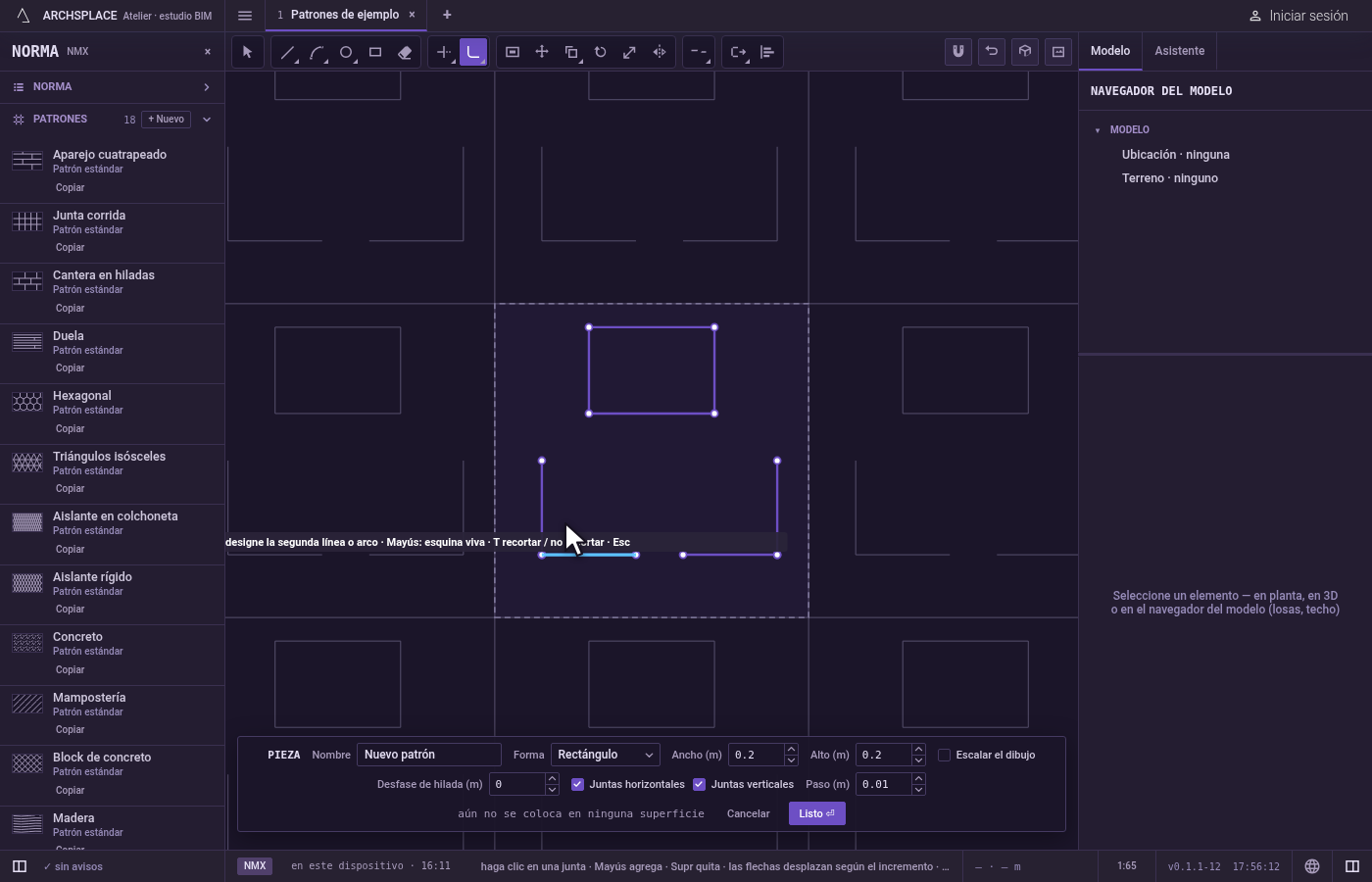Open the line-style dash tool
The width and height of the screenshot is (1372, 882).
coord(699,52)
